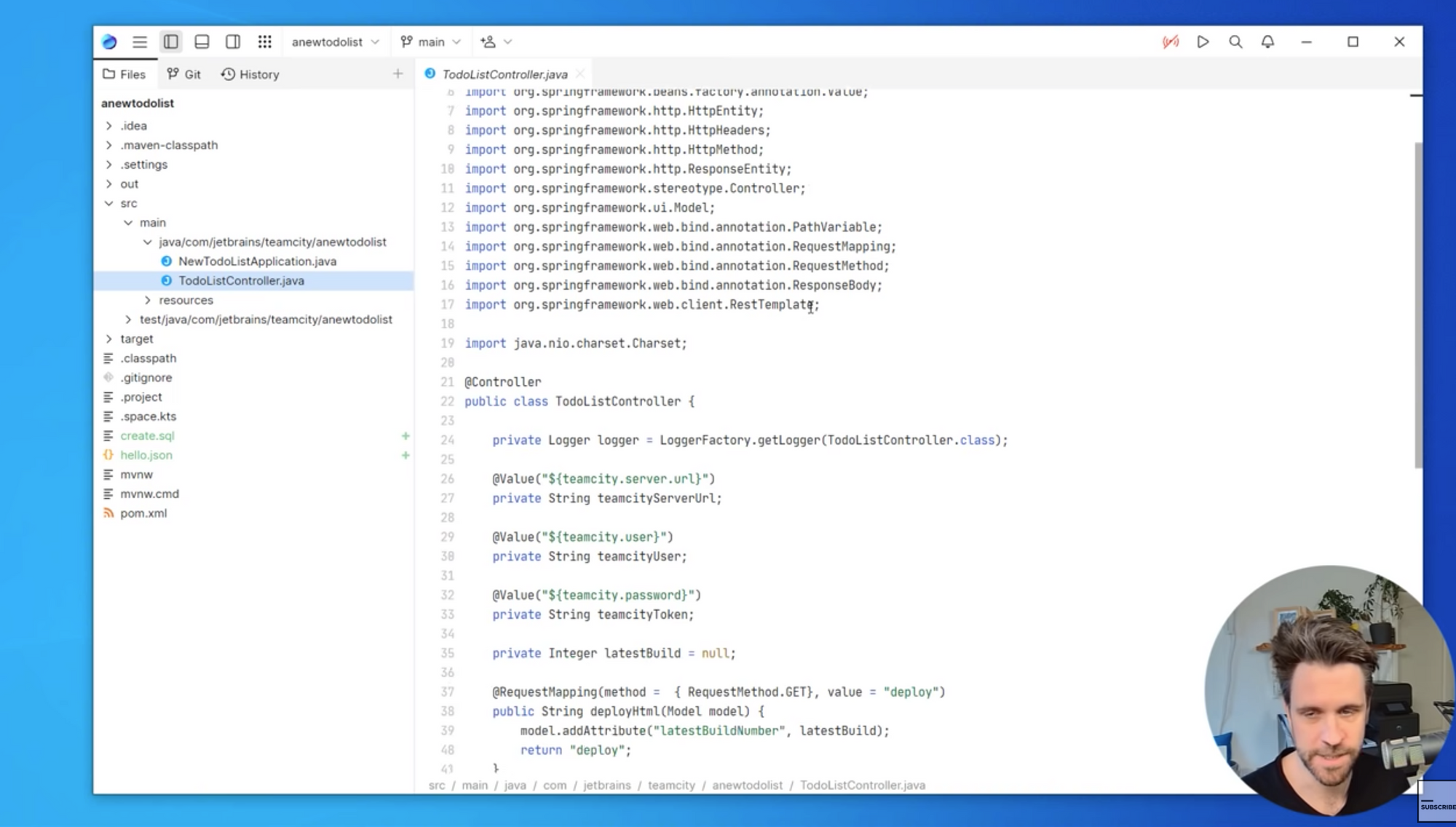The image size is (1456, 827).
Task: Open the search magnifier icon
Action: point(1235,41)
